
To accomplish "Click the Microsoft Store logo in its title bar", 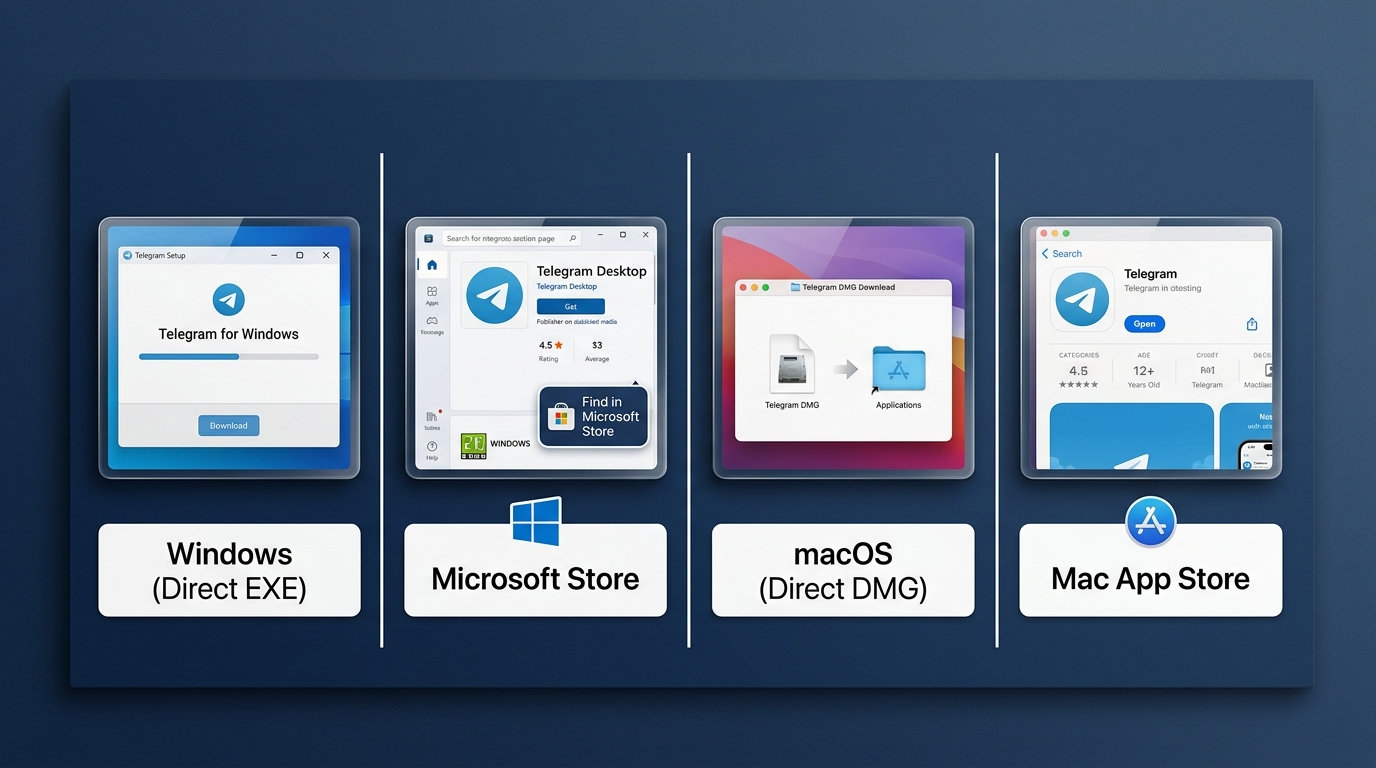I will point(428,239).
